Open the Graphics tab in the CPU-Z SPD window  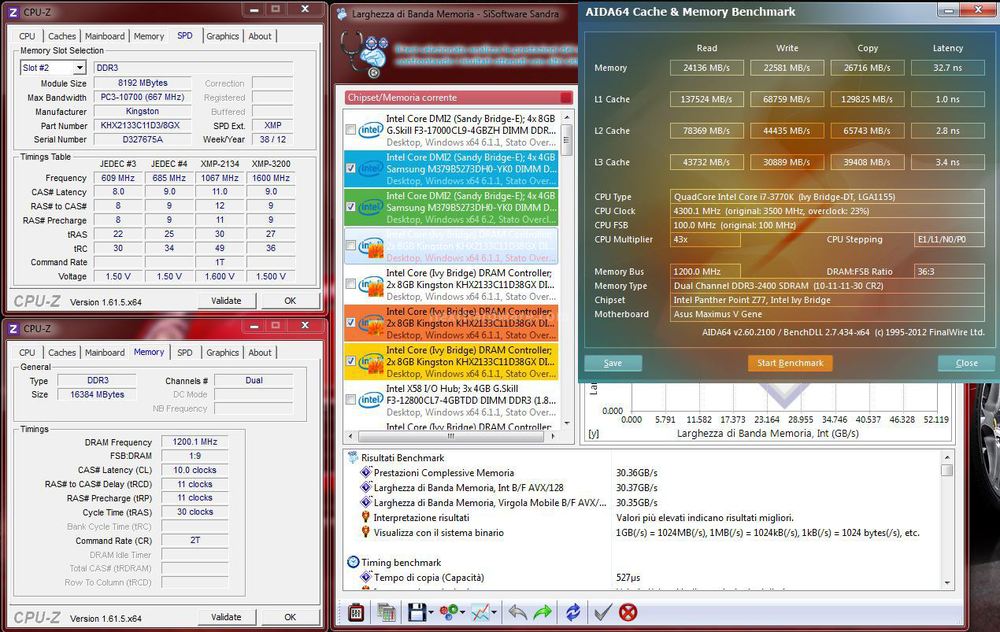[222, 36]
